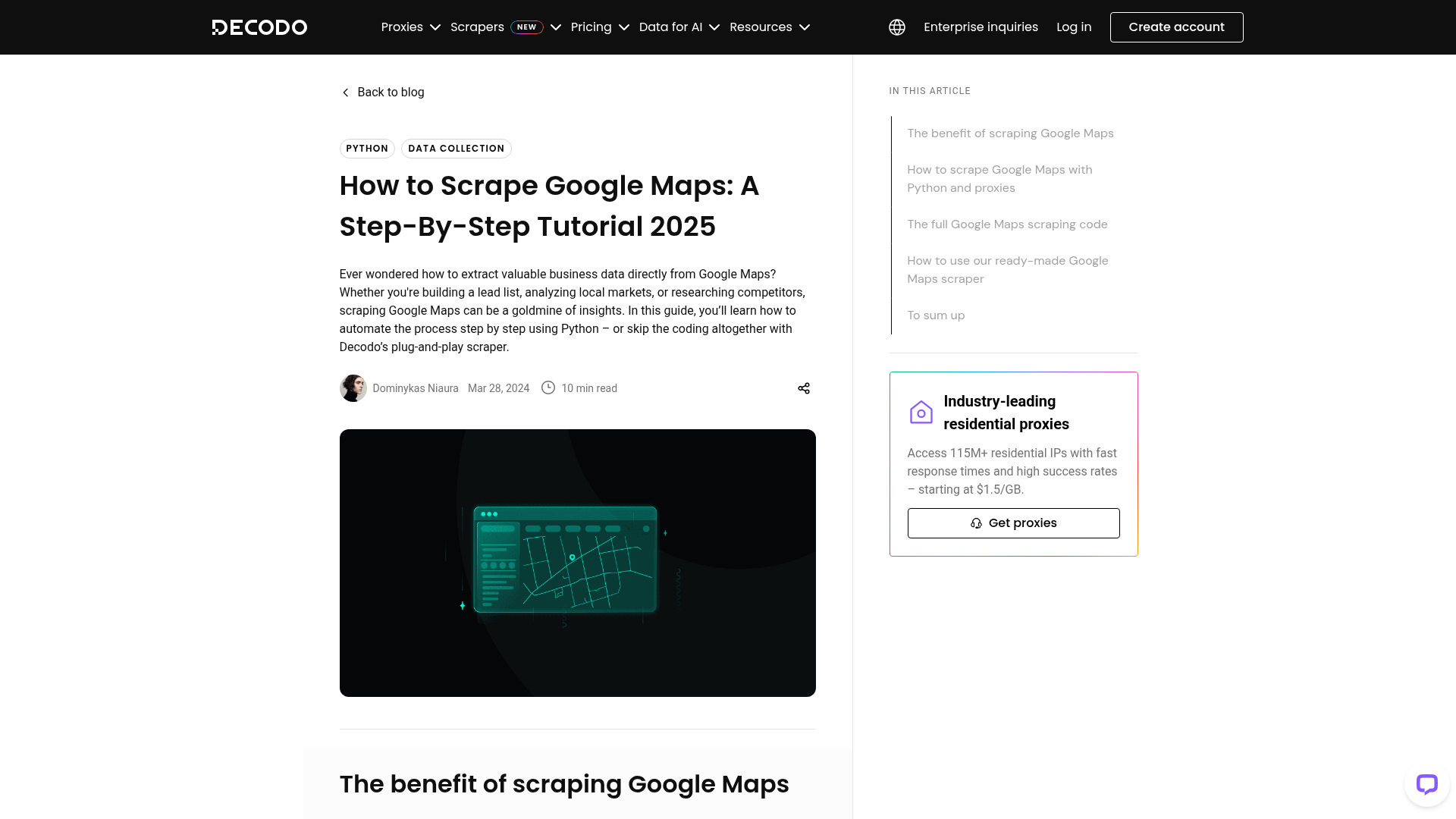Expand the Proxies dropdown chevron
The height and width of the screenshot is (819, 1456).
[435, 27]
